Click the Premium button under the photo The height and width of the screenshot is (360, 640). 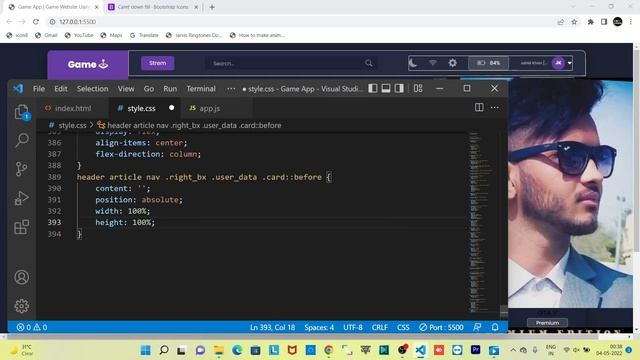coord(547,322)
